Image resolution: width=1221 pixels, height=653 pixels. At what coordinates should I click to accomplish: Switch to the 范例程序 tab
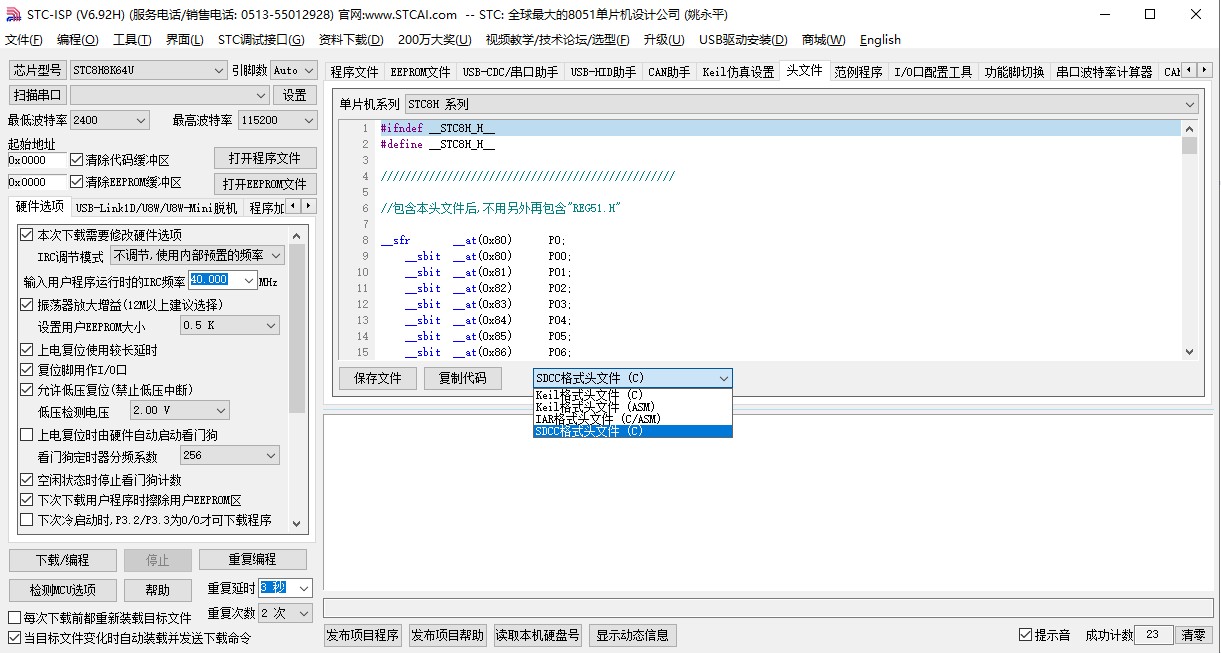tap(859, 72)
